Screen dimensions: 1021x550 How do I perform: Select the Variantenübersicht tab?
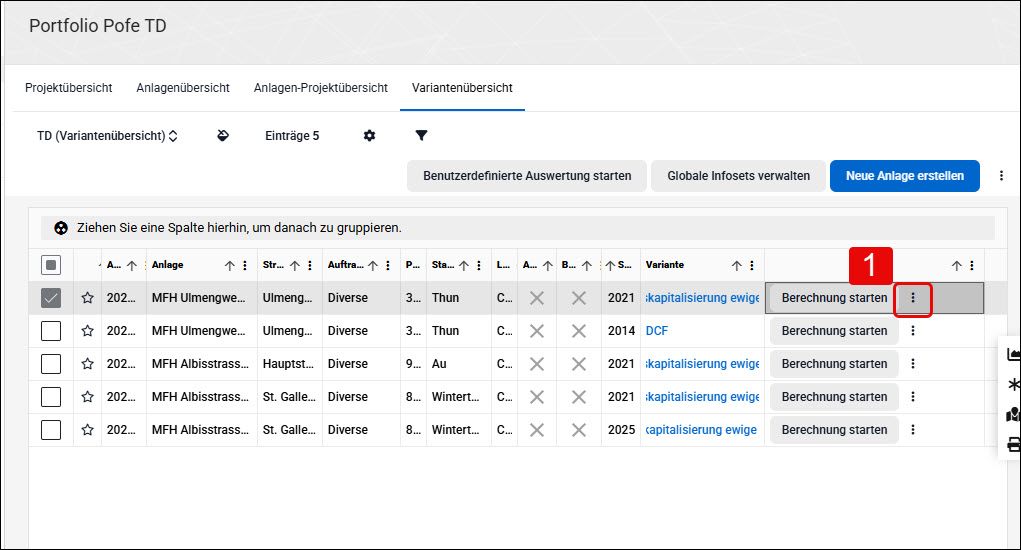click(462, 88)
